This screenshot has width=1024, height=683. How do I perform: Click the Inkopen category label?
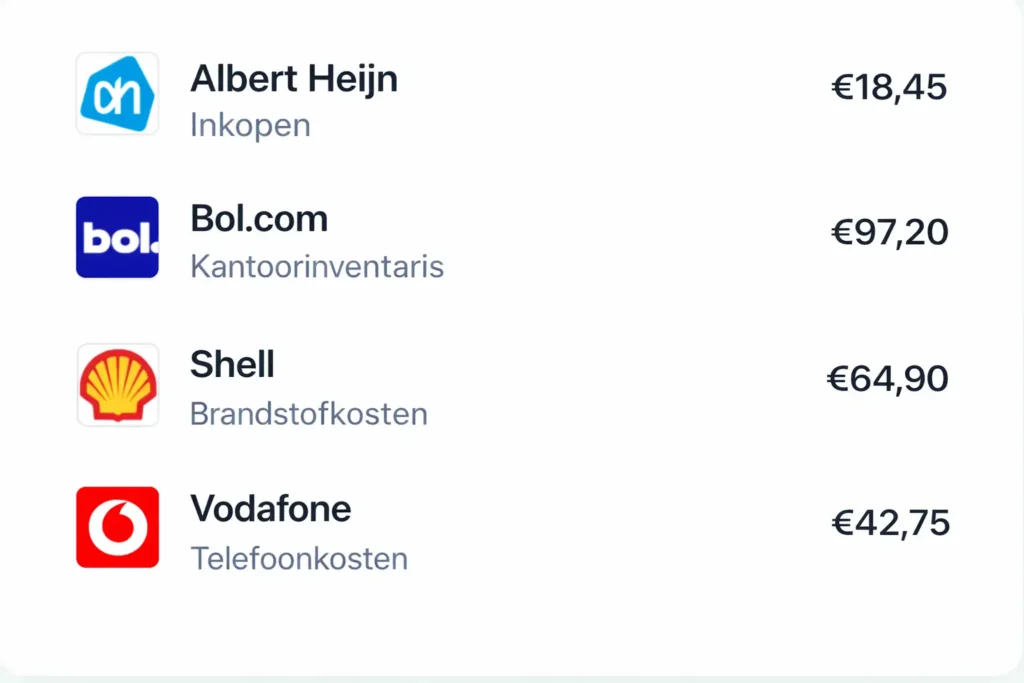(250, 126)
